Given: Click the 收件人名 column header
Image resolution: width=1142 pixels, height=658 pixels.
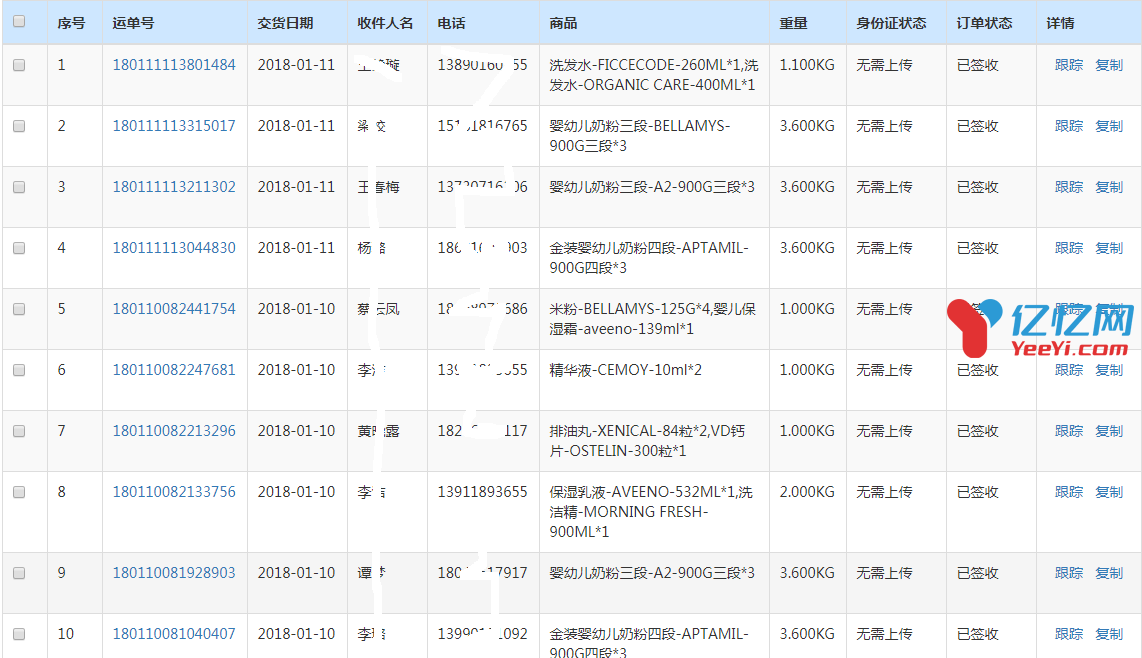Looking at the screenshot, I should tap(385, 23).
